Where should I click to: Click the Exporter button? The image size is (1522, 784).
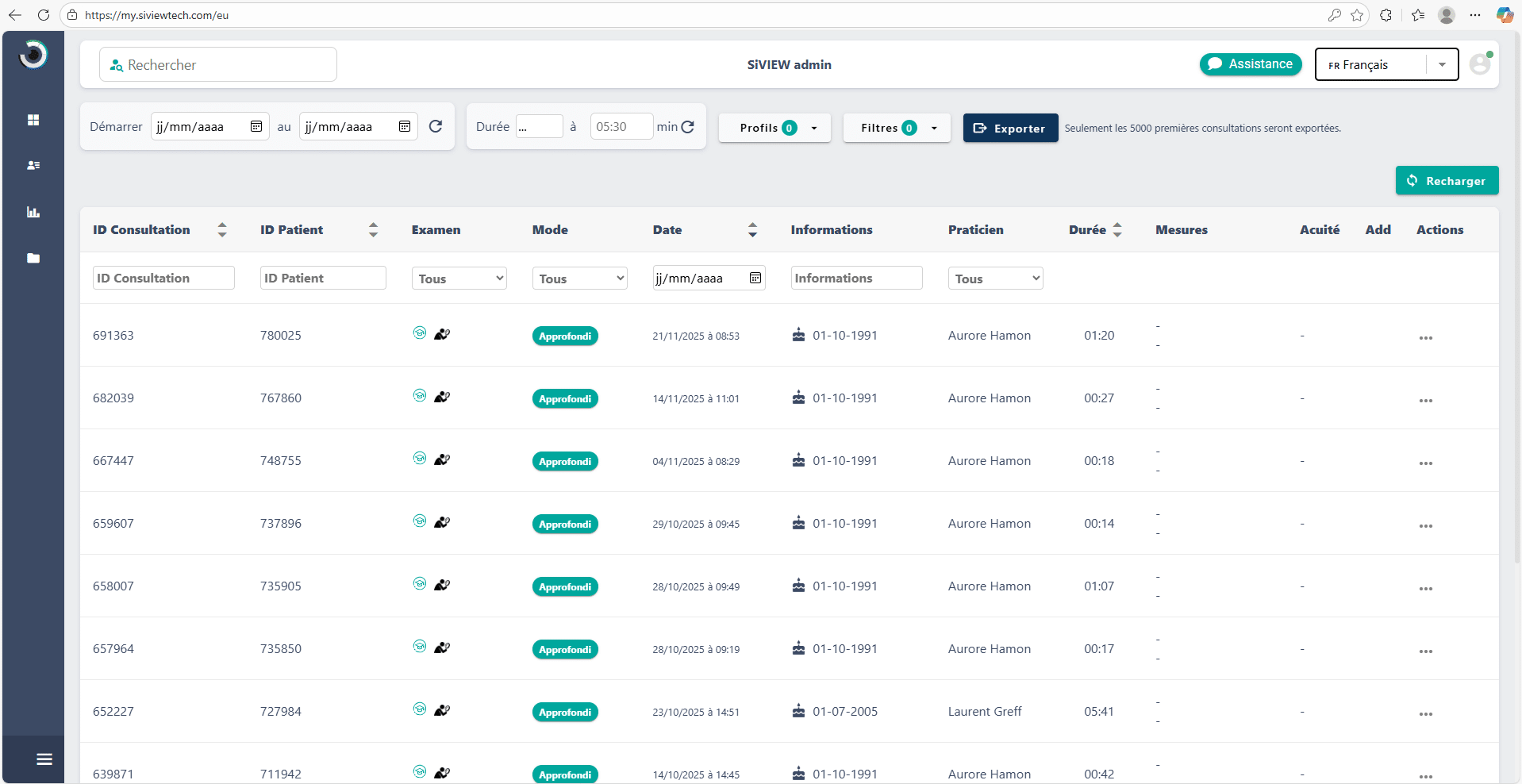pyautogui.click(x=1009, y=128)
